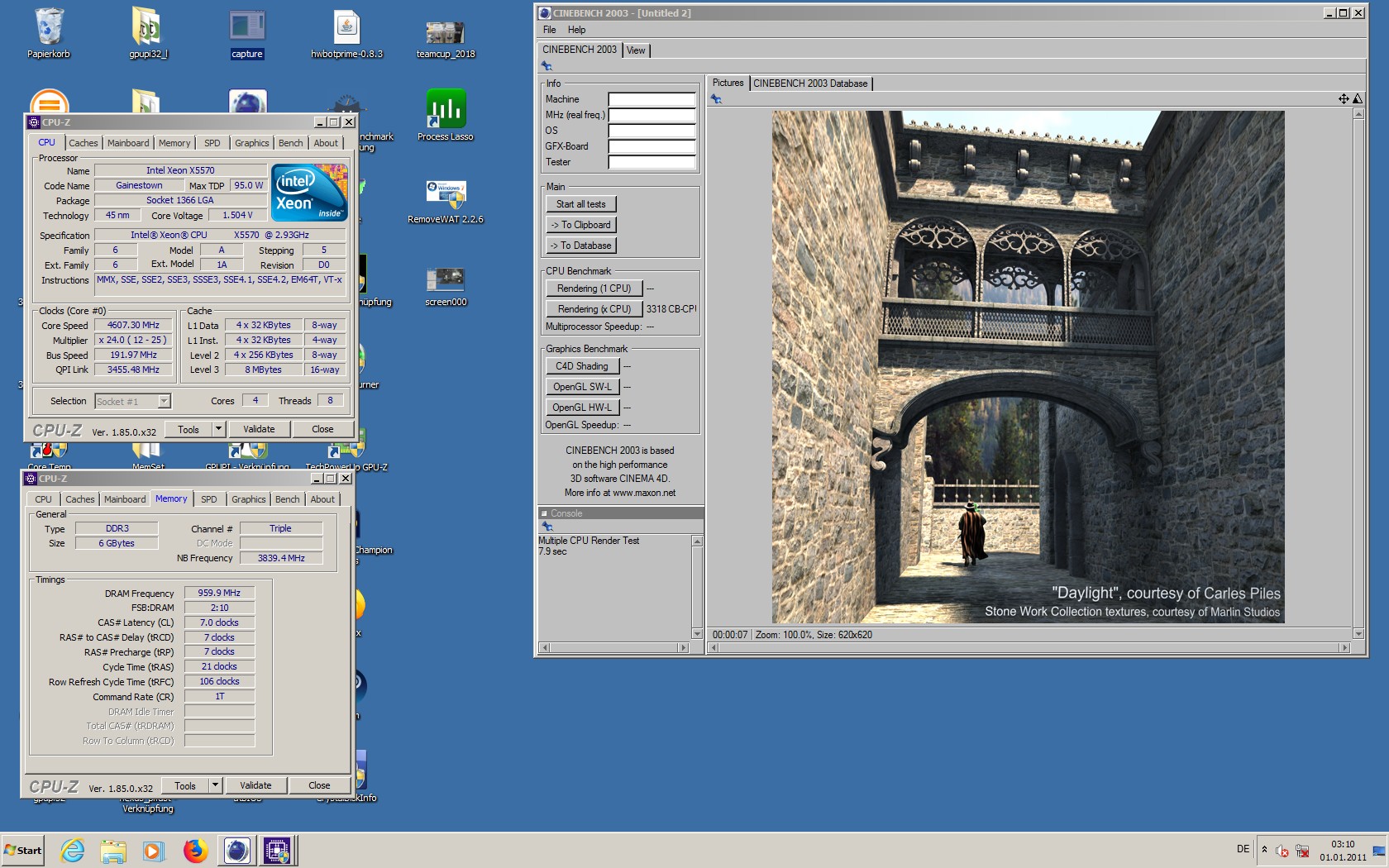Screen dimensions: 1389x868
Task: Click the picture panel's vertical scrollbar down arrow
Action: point(1358,634)
